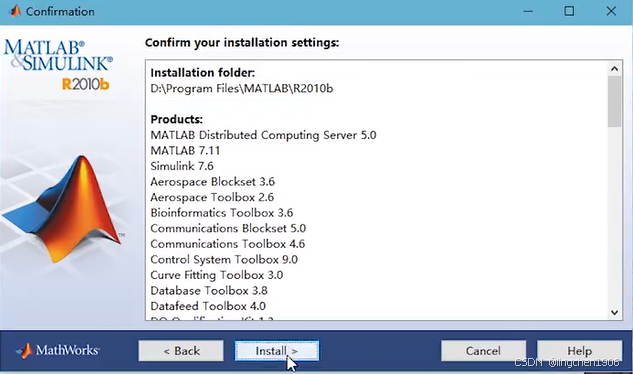The width and height of the screenshot is (633, 374).
Task: Select the MATLAB 7.11 line
Action: (185, 151)
